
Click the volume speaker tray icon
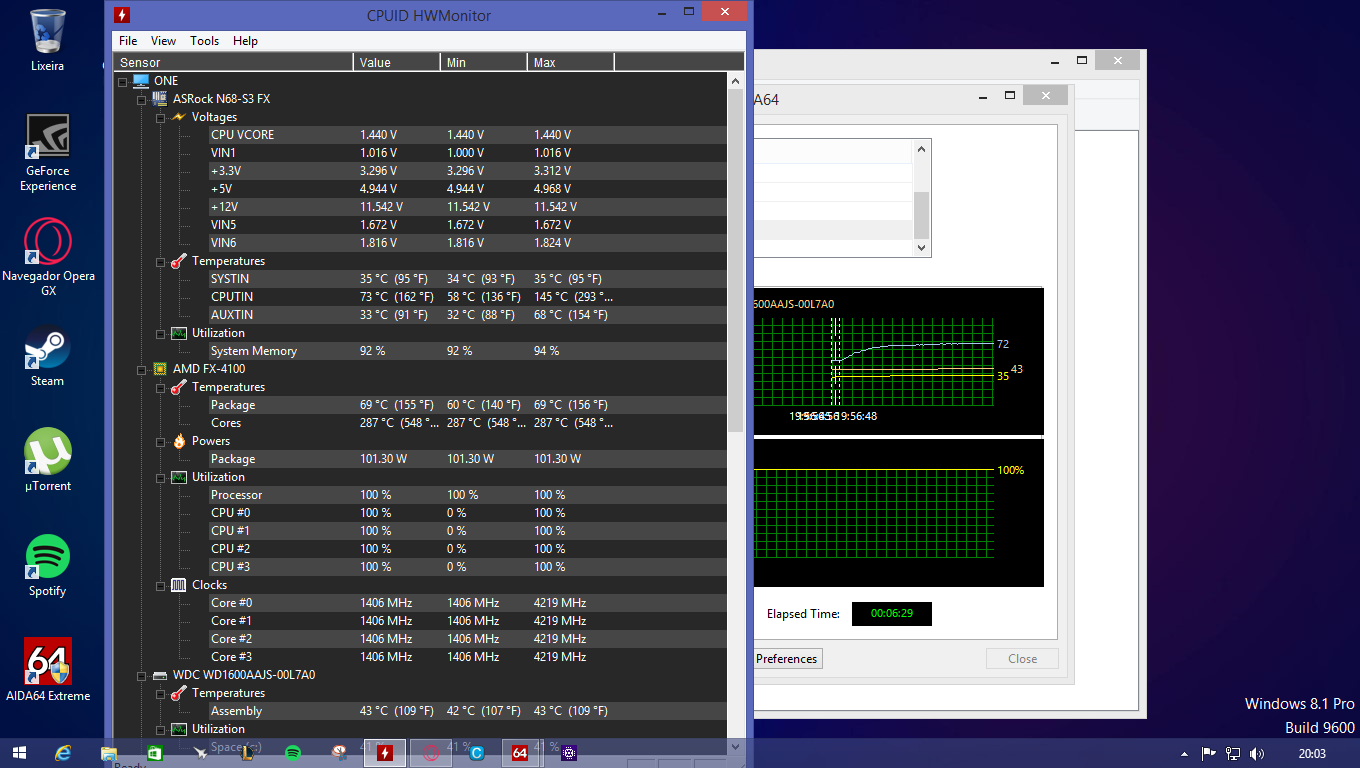pyautogui.click(x=1257, y=753)
